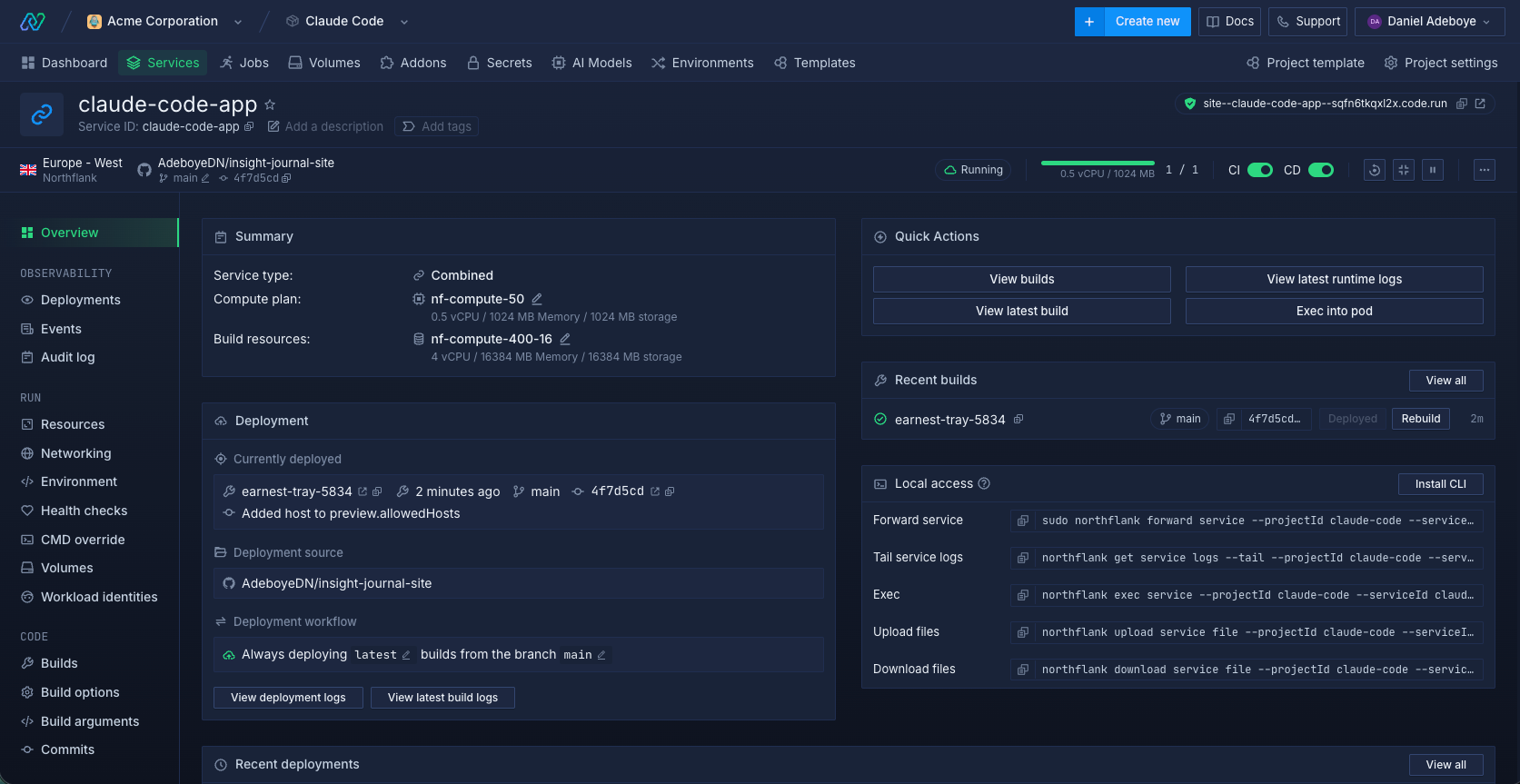Open Build arguments in the sidebar
This screenshot has height=784, width=1520.
89,721
